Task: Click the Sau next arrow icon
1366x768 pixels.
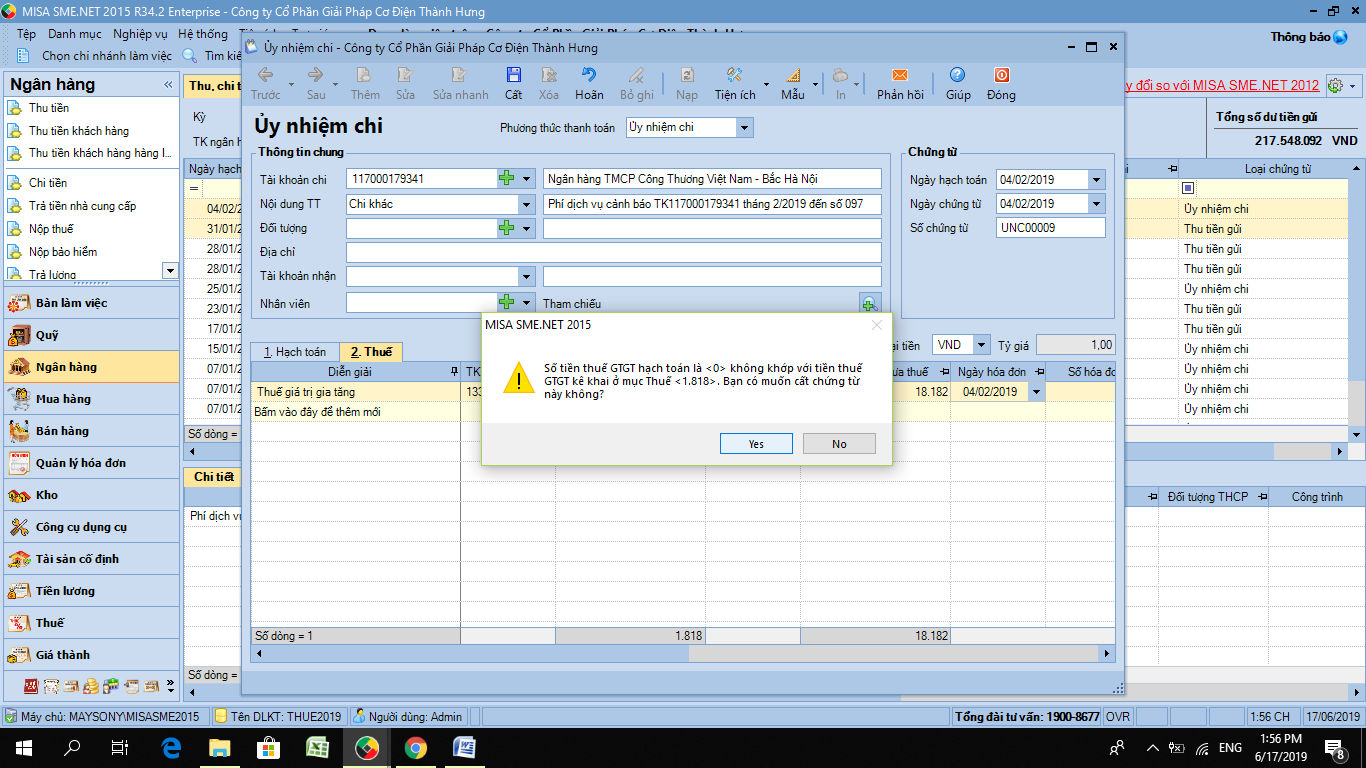Action: 316,75
